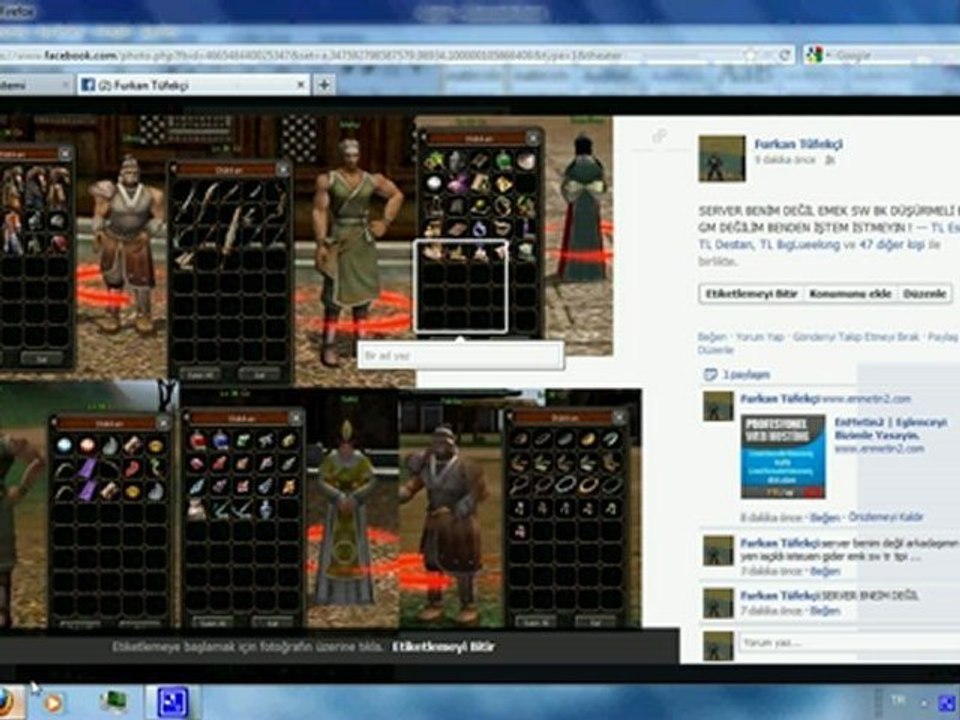The height and width of the screenshot is (720, 960).
Task: Click the TR language indicator in system tray
Action: (x=898, y=700)
